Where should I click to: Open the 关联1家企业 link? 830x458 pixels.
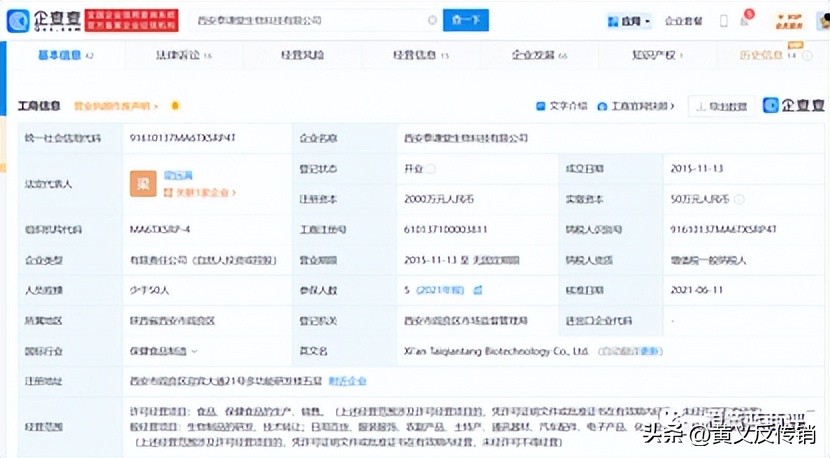click(x=199, y=193)
